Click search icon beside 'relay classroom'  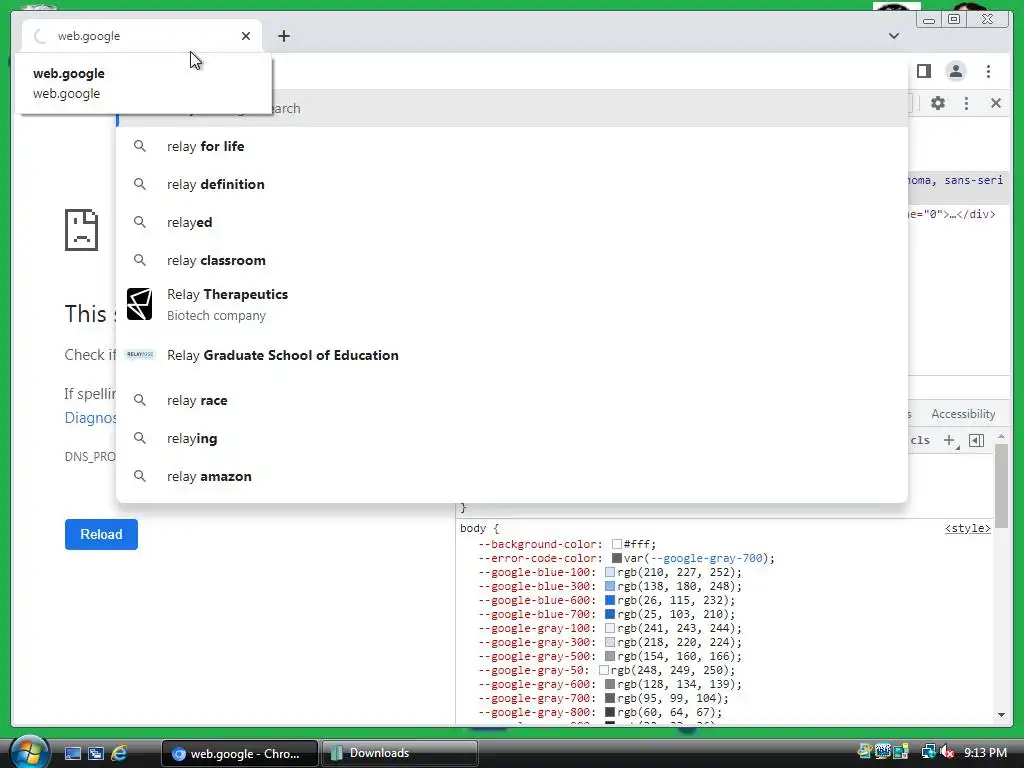click(x=140, y=260)
